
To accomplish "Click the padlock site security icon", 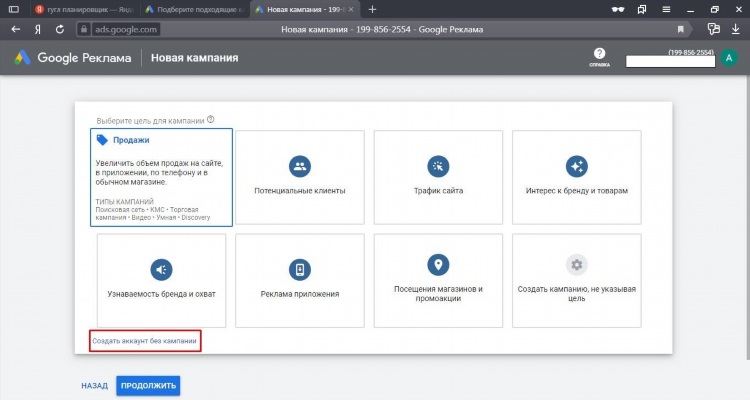I will pos(84,29).
